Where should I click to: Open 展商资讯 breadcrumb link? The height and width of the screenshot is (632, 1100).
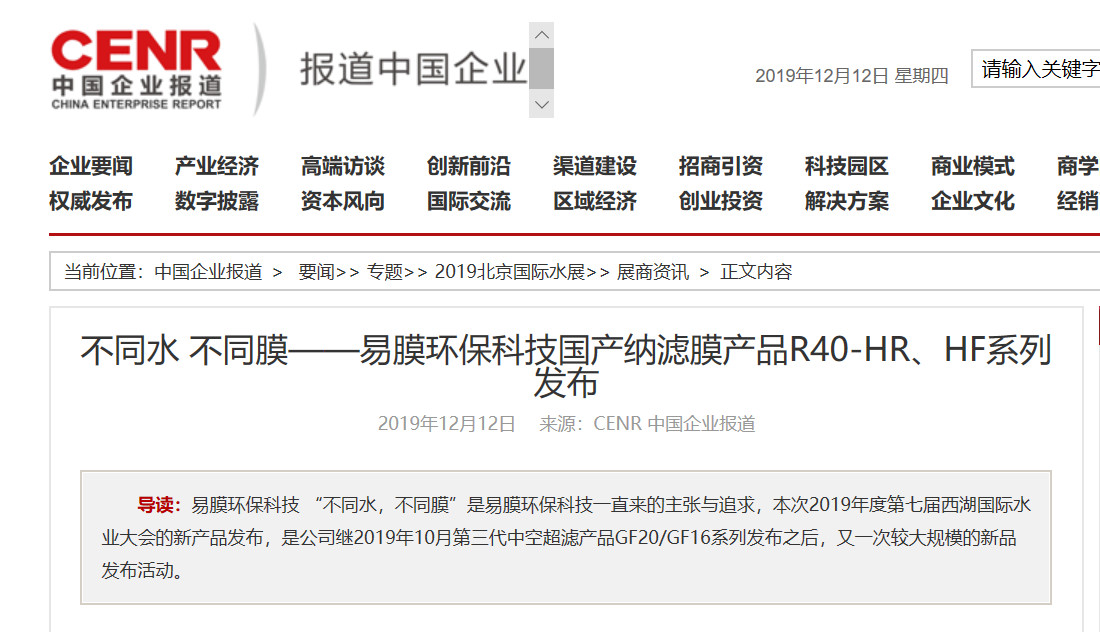[x=652, y=272]
